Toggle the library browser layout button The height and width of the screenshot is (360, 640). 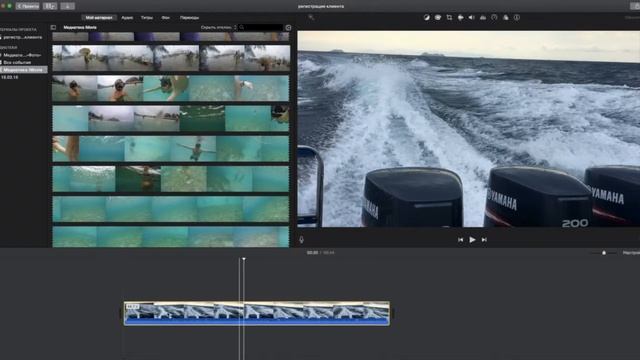50,6
